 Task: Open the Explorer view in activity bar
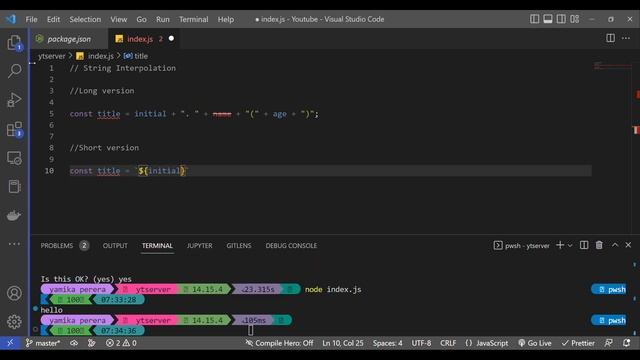14,42
